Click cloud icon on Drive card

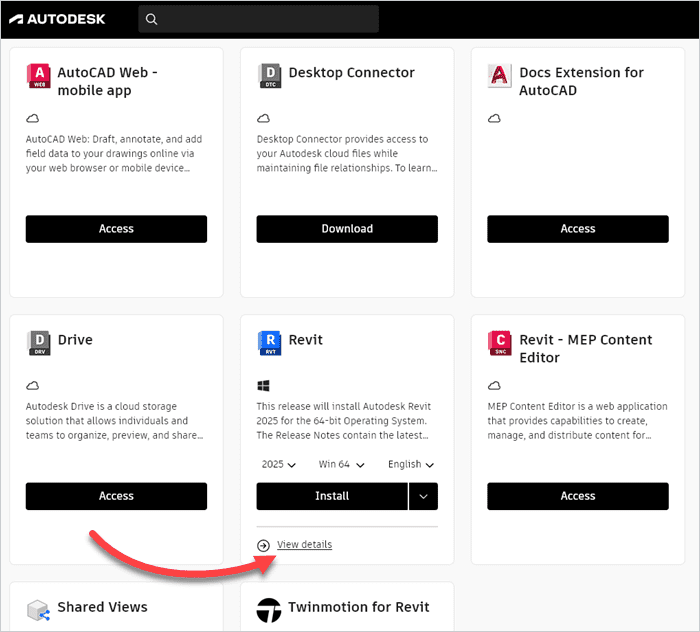coord(33,385)
